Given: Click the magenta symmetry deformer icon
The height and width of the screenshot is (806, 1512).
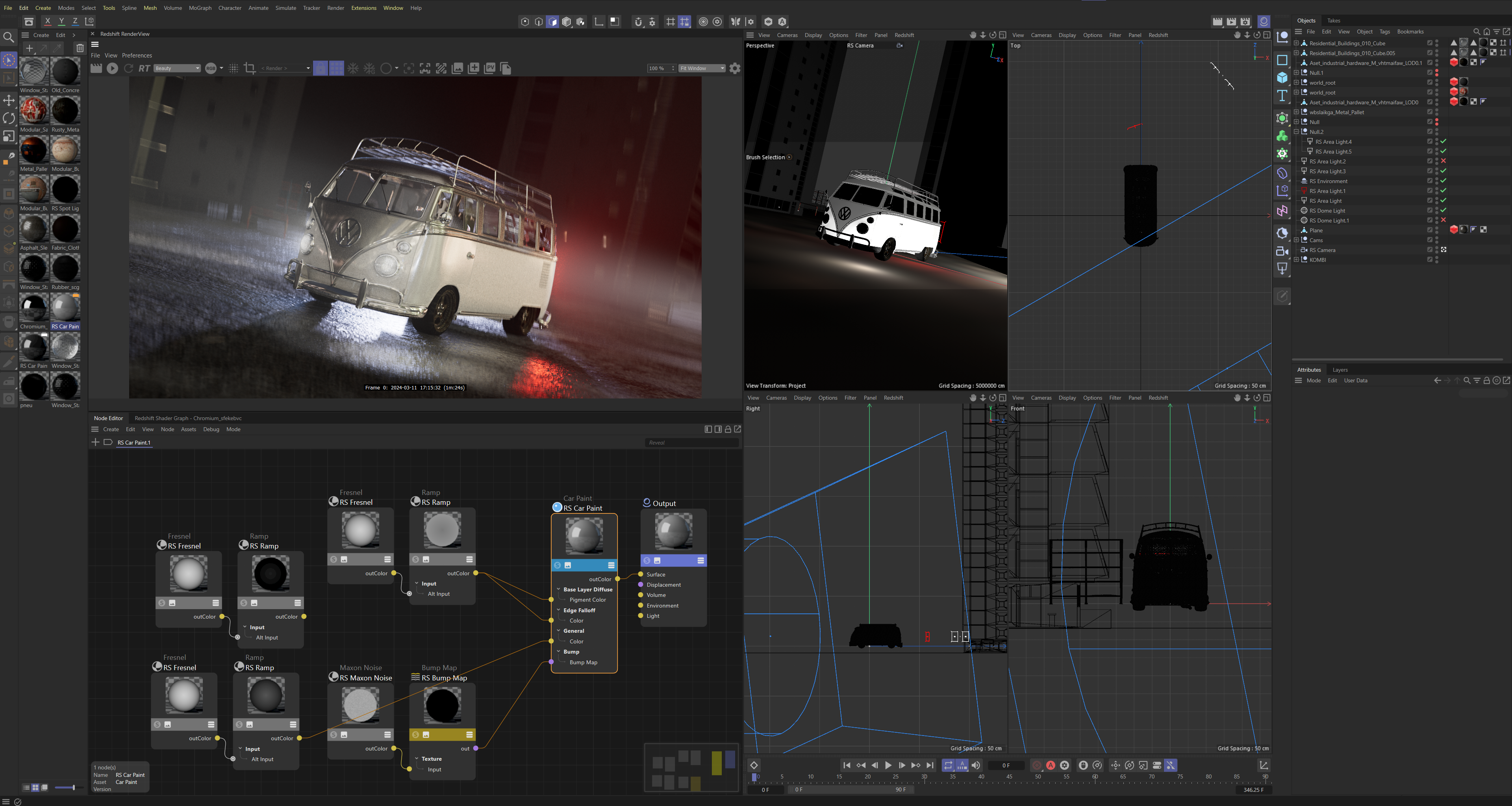Looking at the screenshot, I should (1282, 211).
